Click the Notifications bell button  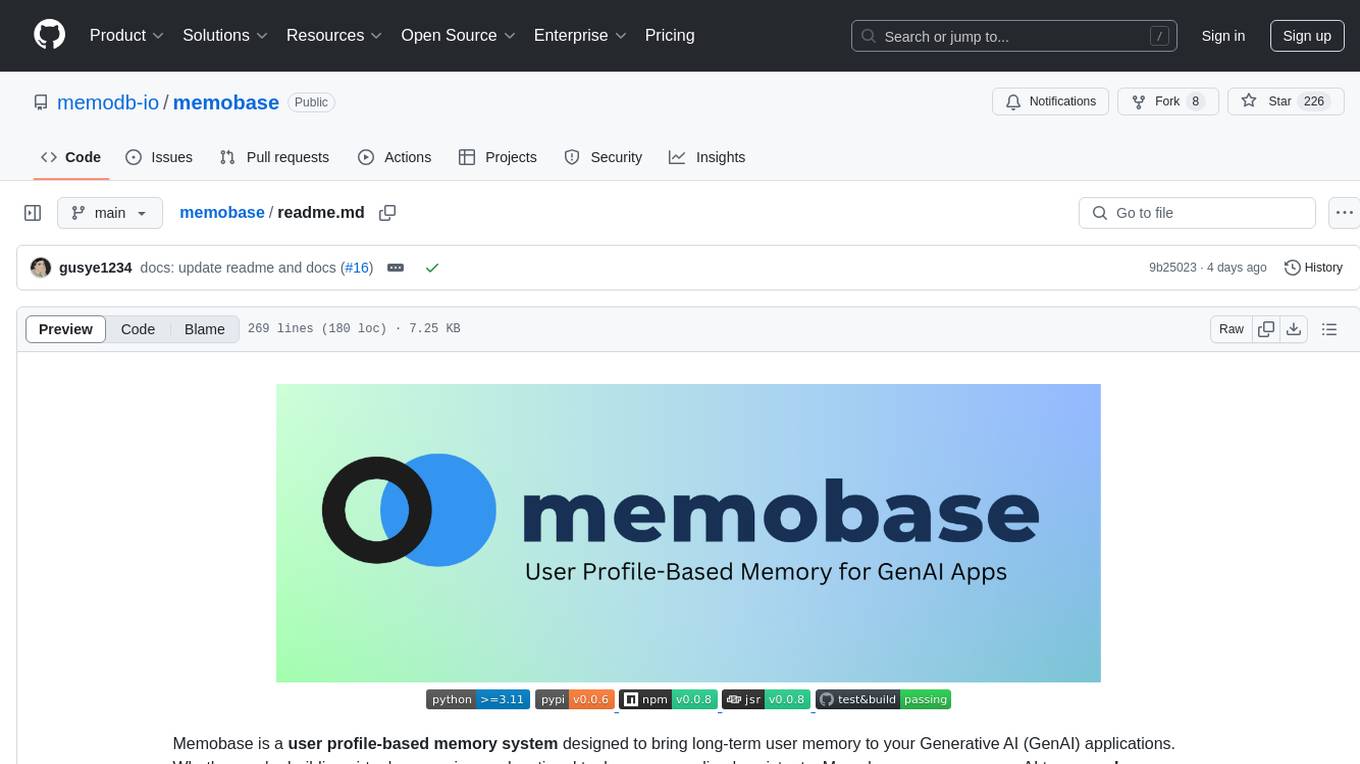1051,101
